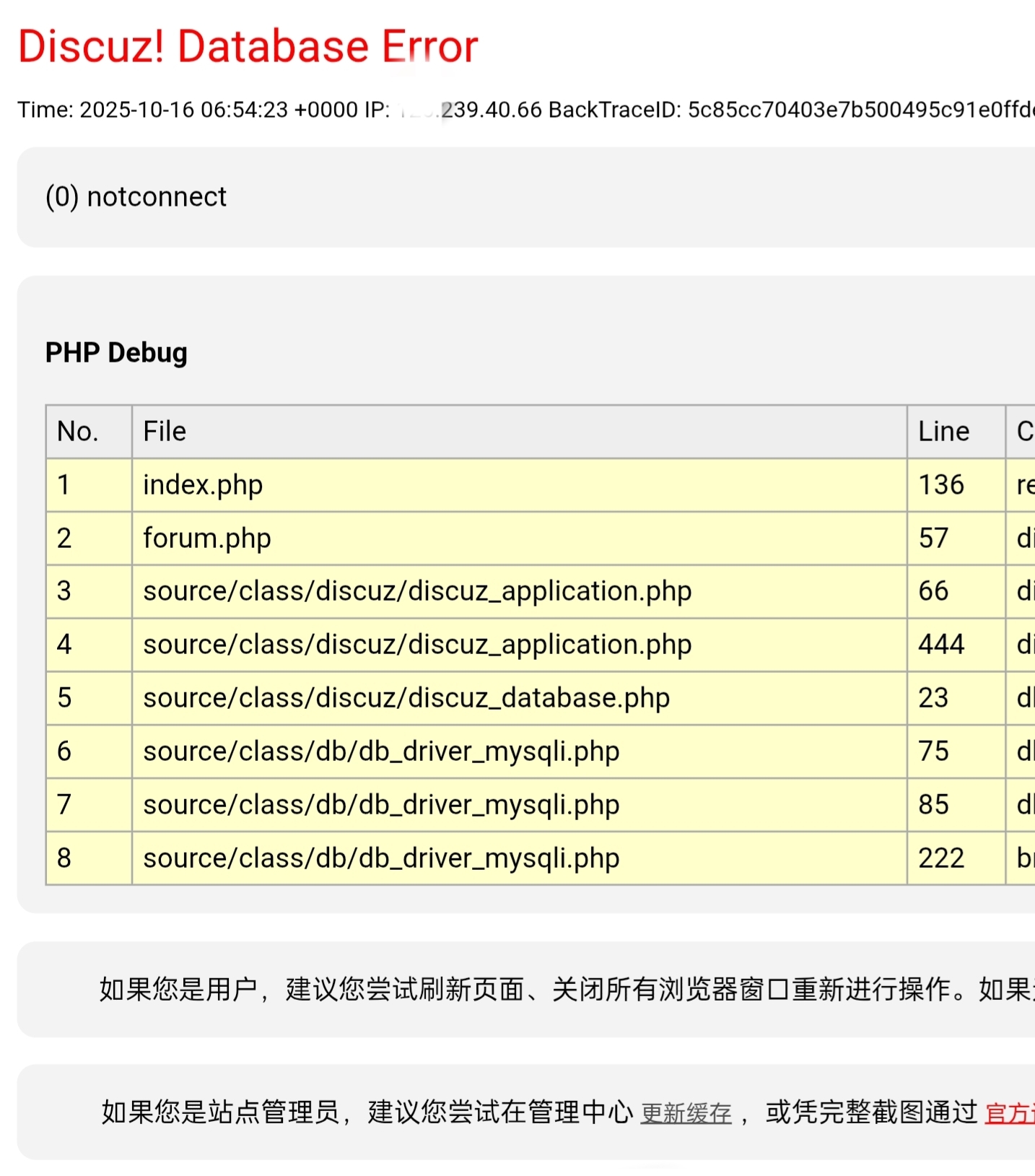Click the No. column header

click(x=78, y=432)
